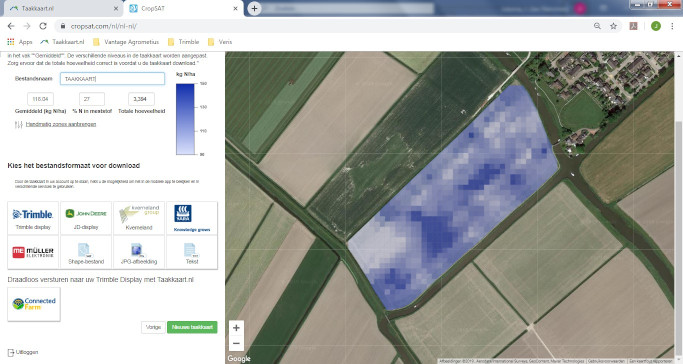Viewport: 683px width, 364px height.
Task: Close the CropSAT tab
Action: click(236, 8)
